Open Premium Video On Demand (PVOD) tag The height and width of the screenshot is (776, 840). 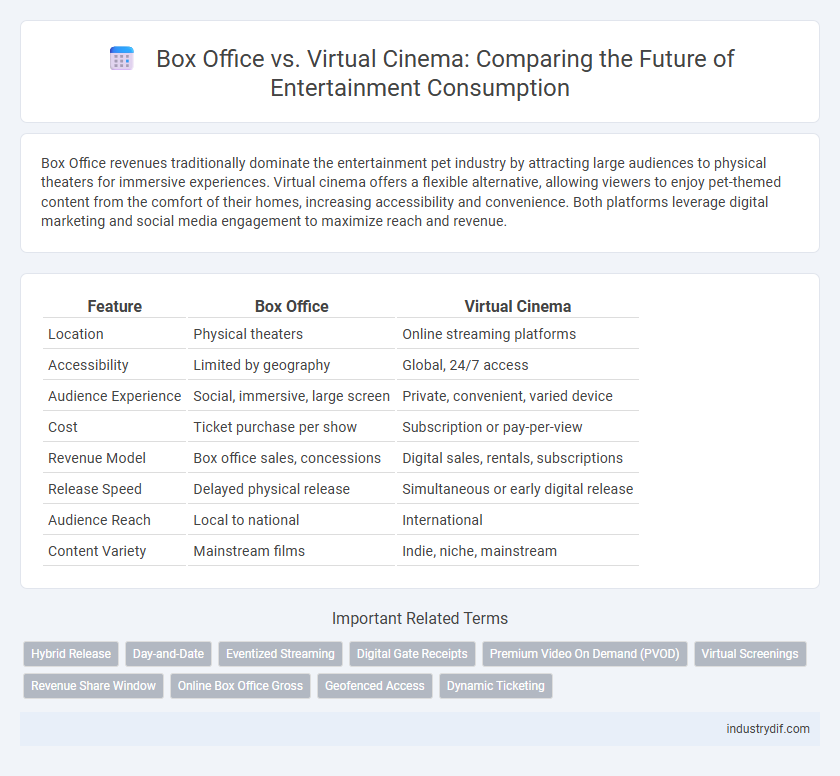point(584,654)
